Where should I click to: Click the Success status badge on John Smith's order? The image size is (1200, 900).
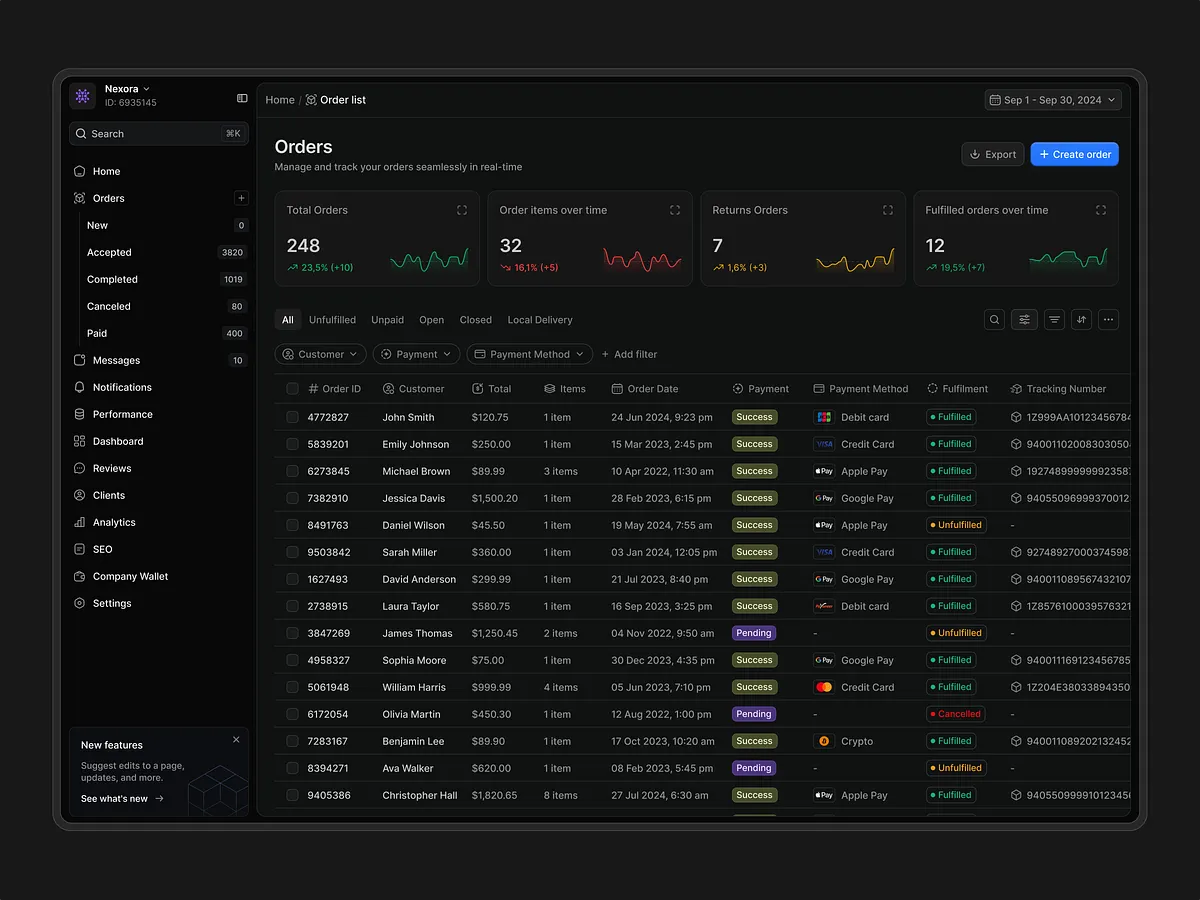pyautogui.click(x=754, y=417)
